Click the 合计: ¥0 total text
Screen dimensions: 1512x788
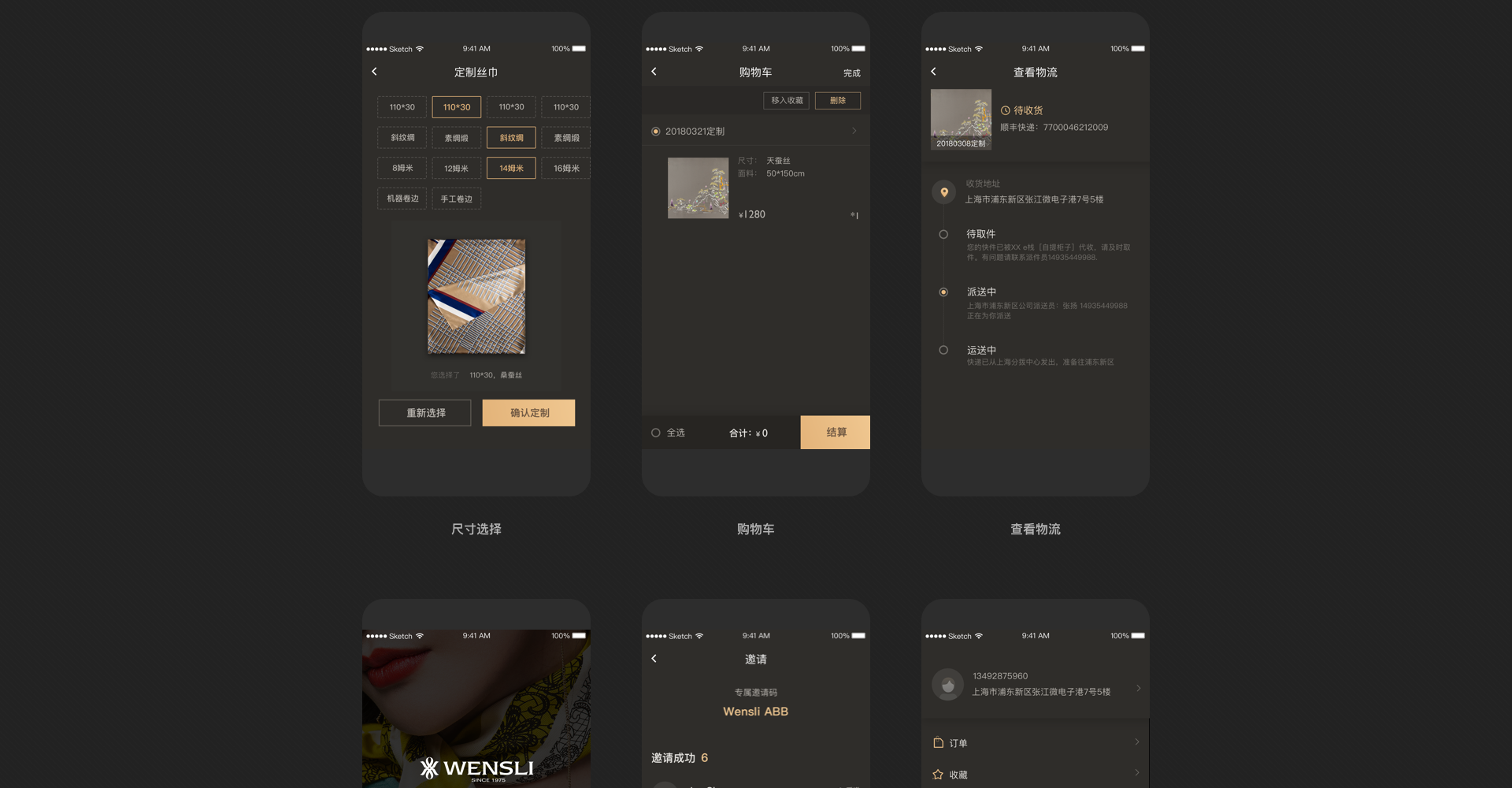[x=748, y=433]
